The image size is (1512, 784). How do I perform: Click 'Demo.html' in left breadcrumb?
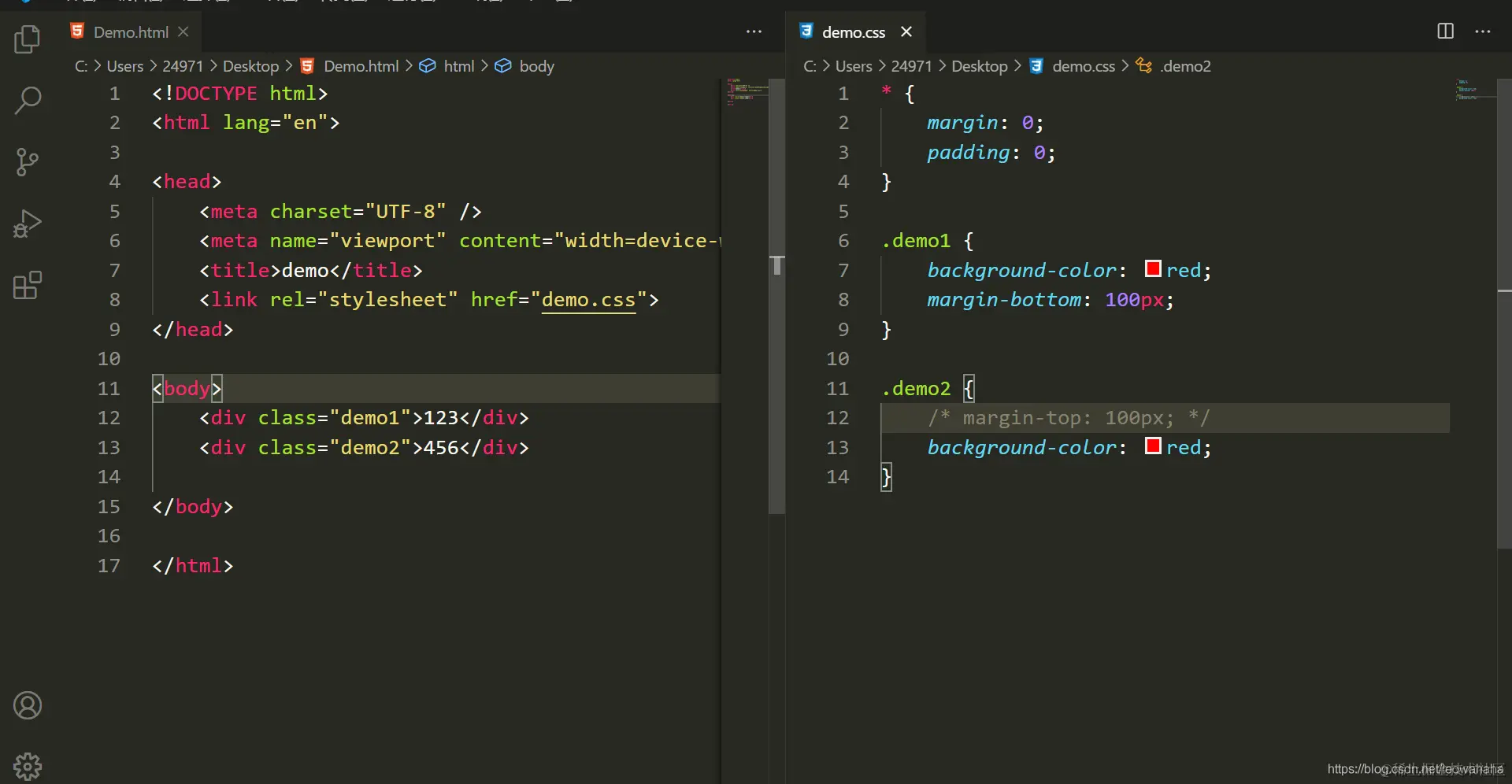coord(361,66)
